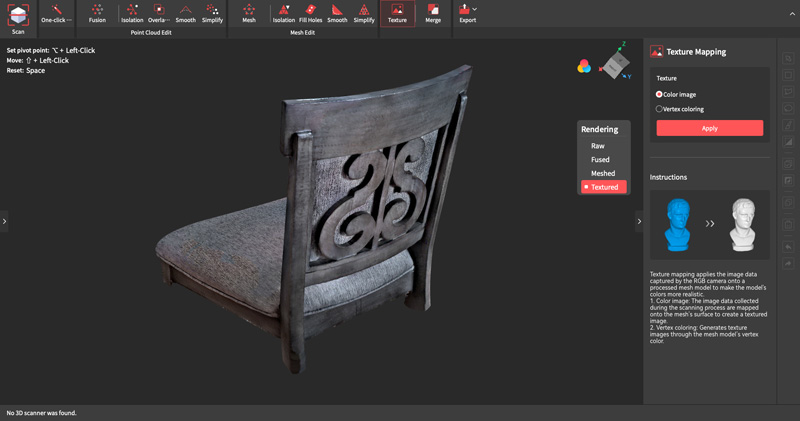Image resolution: width=800 pixels, height=421 pixels.
Task: Click the undo arrow in right sidebar
Action: tap(788, 247)
